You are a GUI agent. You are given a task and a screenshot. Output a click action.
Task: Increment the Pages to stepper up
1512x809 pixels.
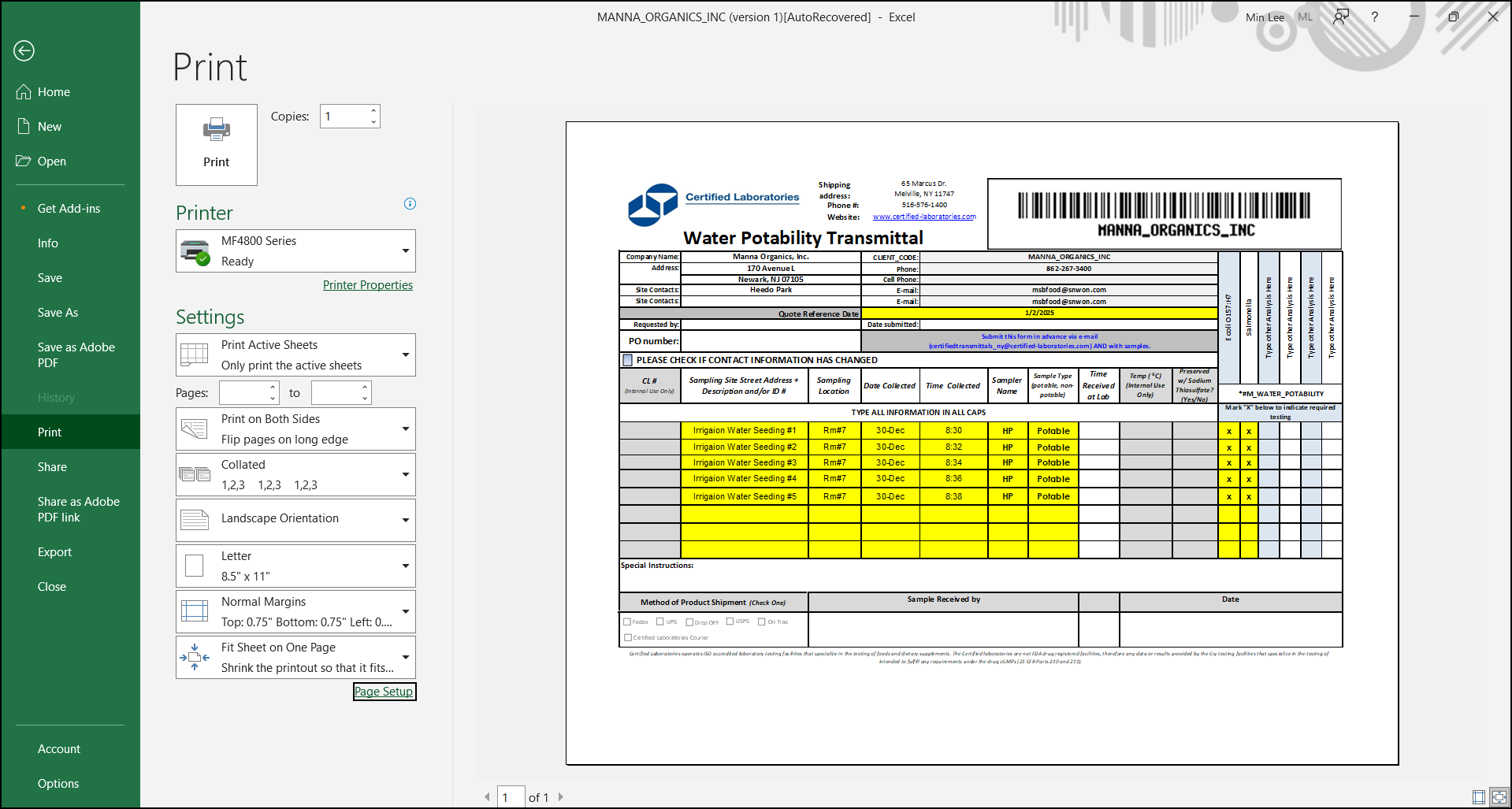point(366,387)
